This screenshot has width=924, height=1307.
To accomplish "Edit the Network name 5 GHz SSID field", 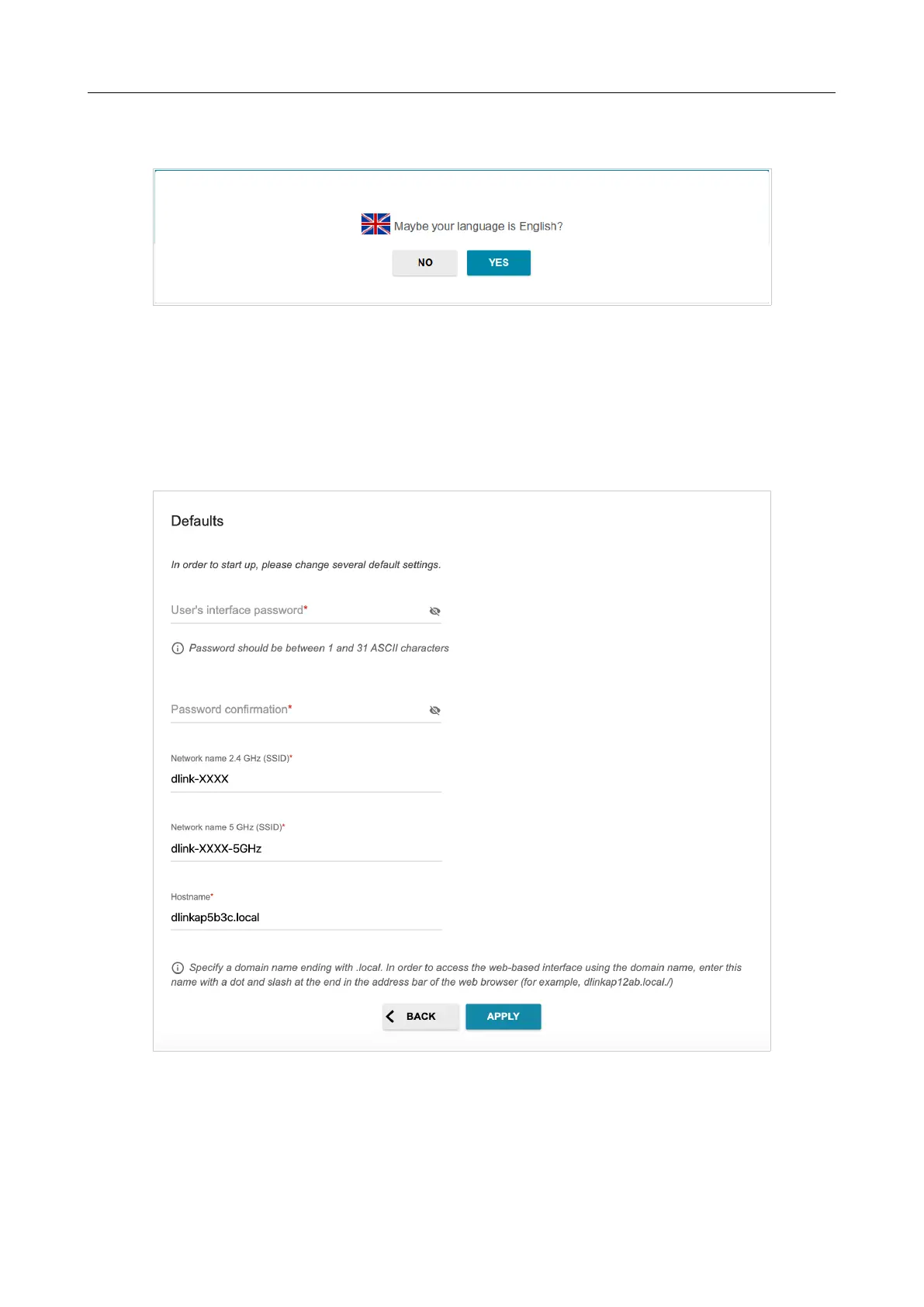I will tap(306, 849).
